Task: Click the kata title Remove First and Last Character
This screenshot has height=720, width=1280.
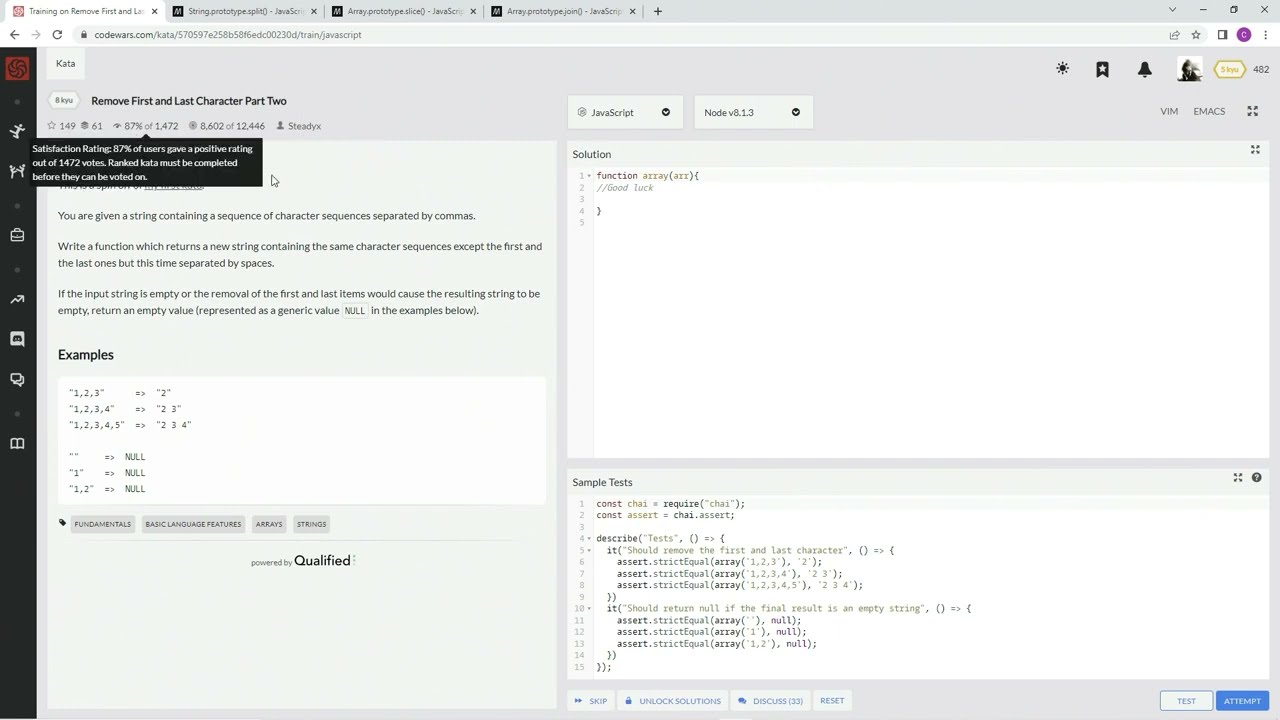Action: pos(189,101)
